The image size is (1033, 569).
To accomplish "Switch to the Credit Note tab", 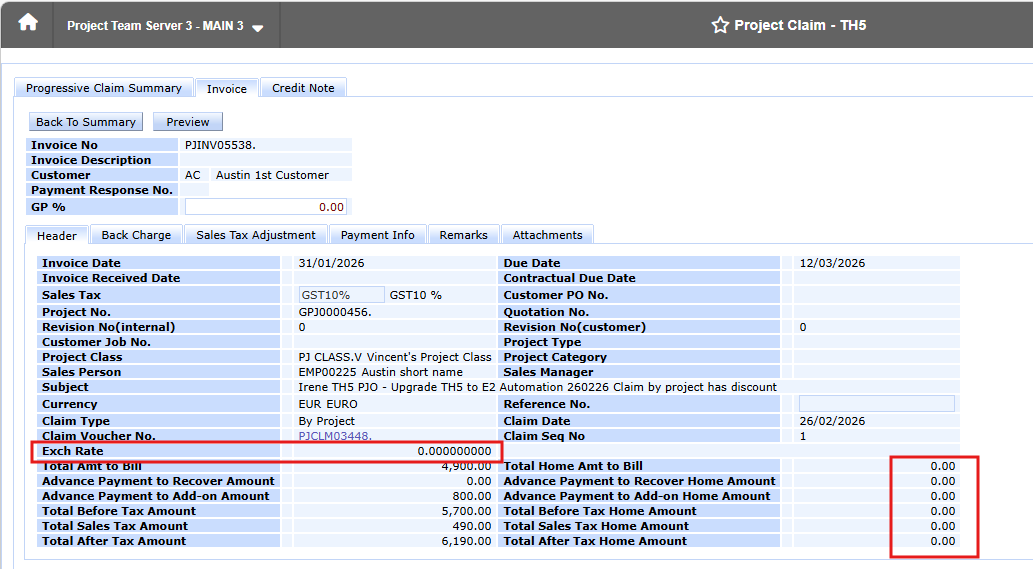I will [x=303, y=88].
